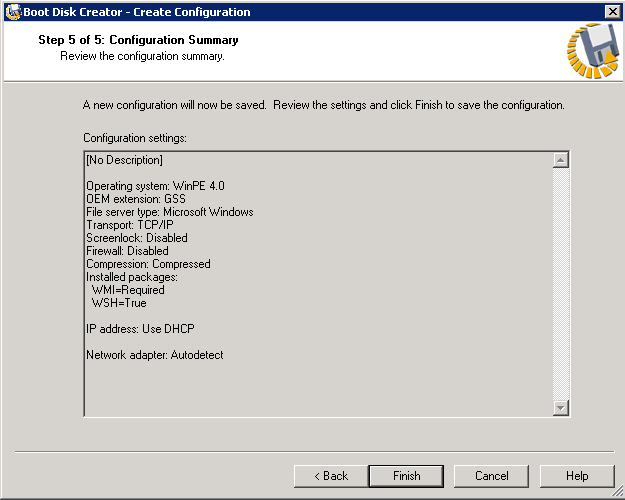The image size is (625, 500).
Task: Click the scroll down arrow in settings box
Action: click(x=560, y=407)
